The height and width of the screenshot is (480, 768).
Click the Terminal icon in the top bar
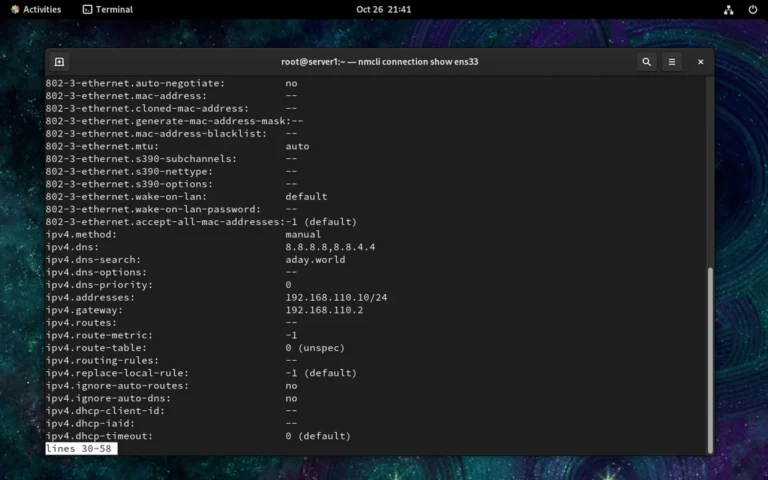[88, 9]
